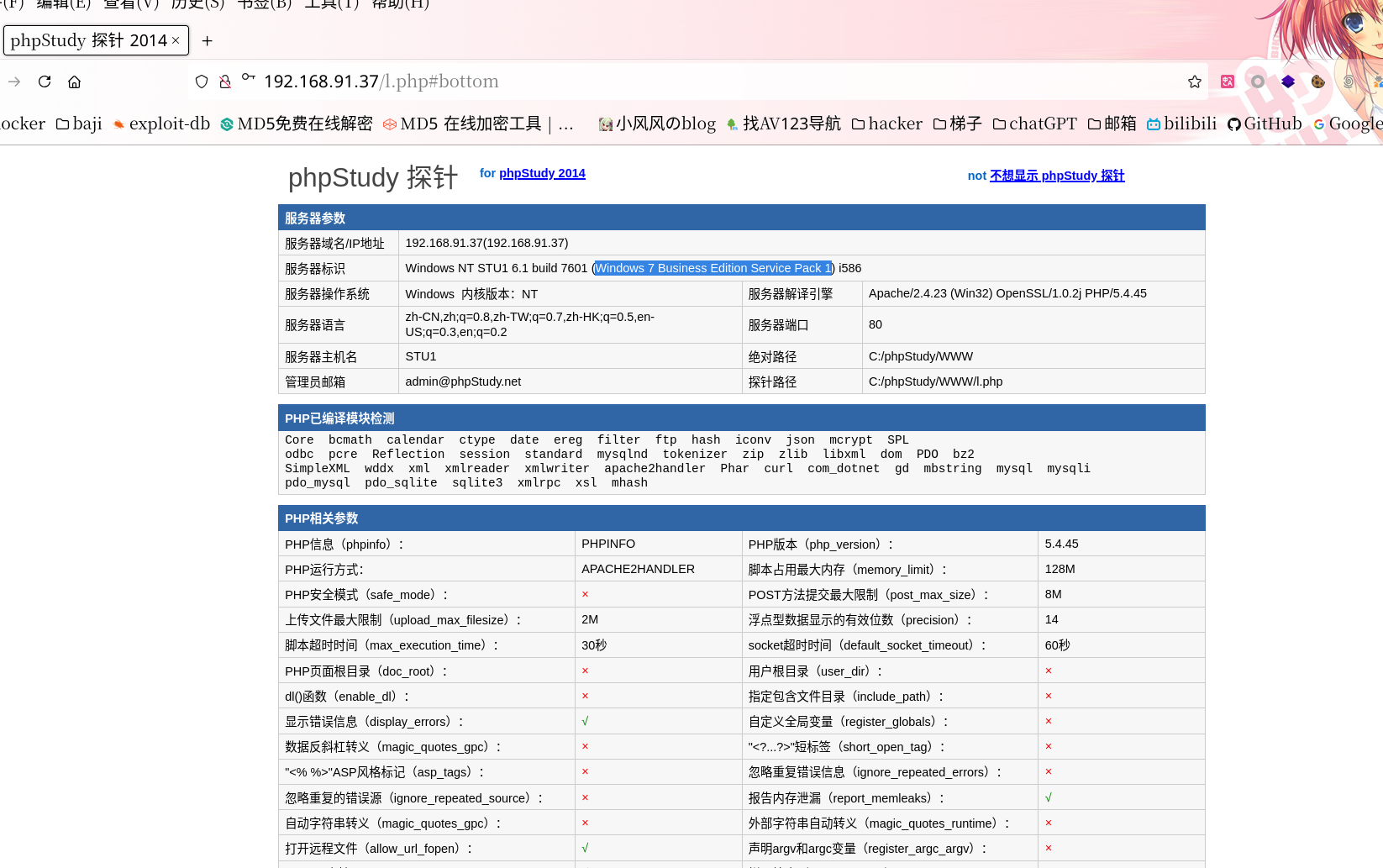The width and height of the screenshot is (1383, 868).
Task: Click the report_memleaks check mark value
Action: pyautogui.click(x=1049, y=797)
